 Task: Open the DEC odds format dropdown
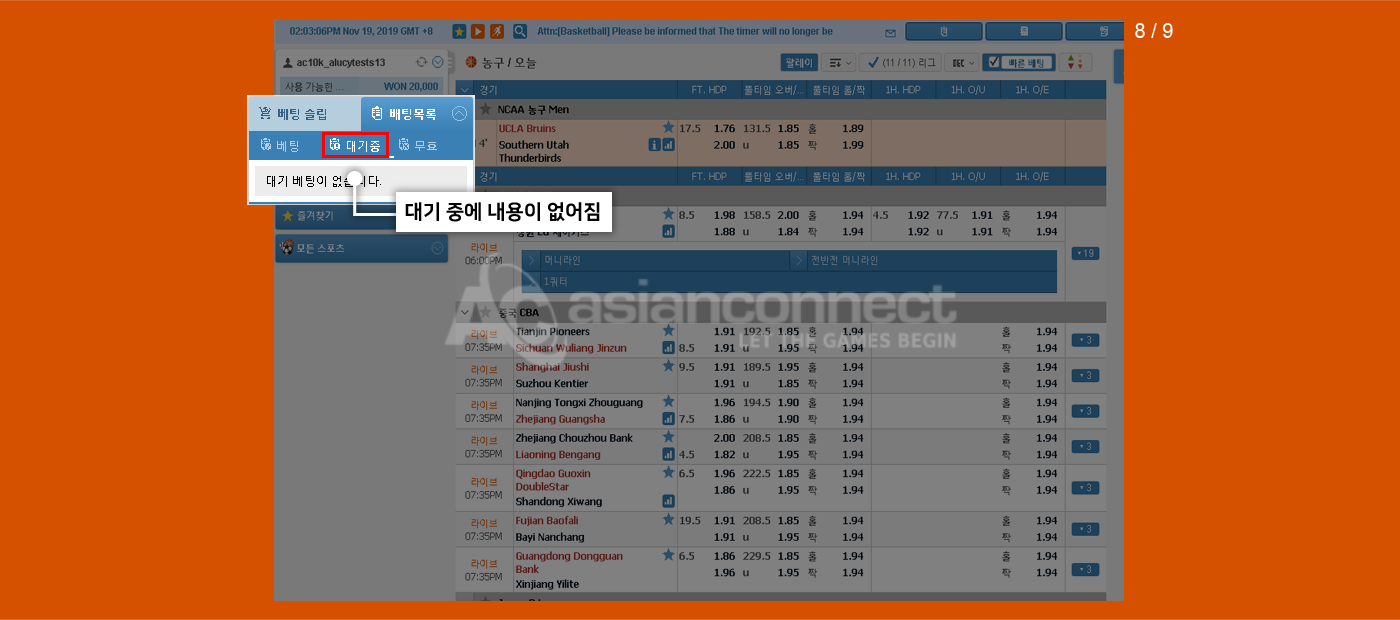coord(962,62)
